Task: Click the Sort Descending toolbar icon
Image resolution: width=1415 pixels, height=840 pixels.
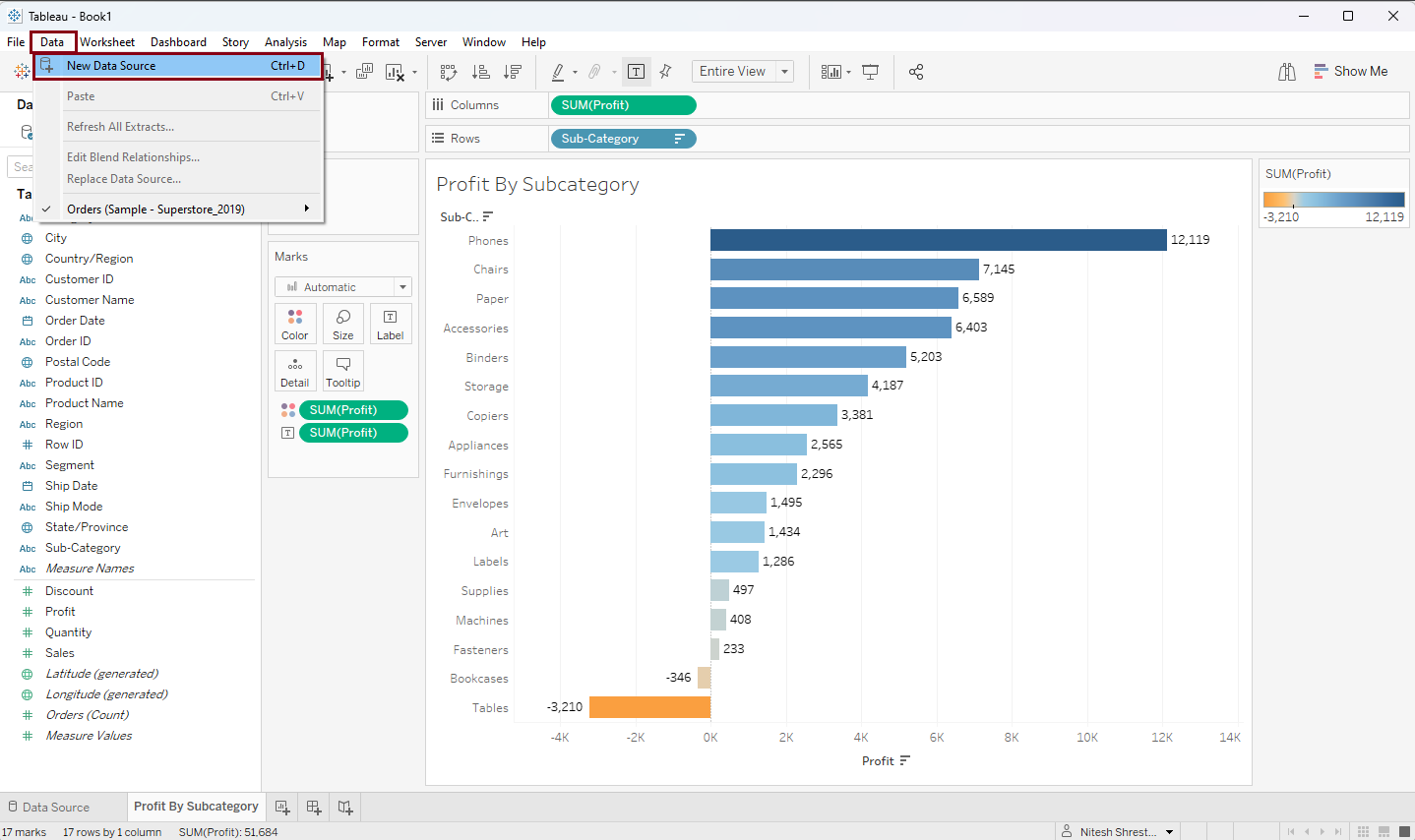Action: click(513, 72)
